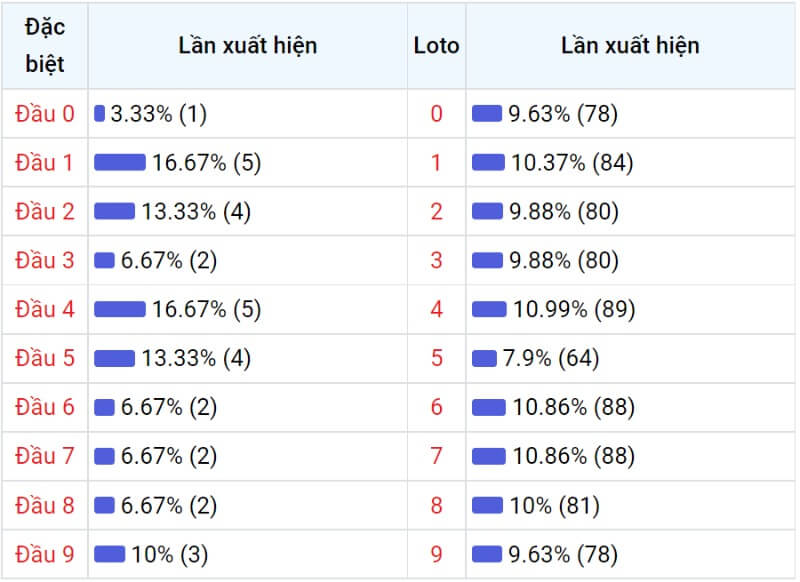Click the Loto column header
The image size is (800, 582).
point(436,45)
